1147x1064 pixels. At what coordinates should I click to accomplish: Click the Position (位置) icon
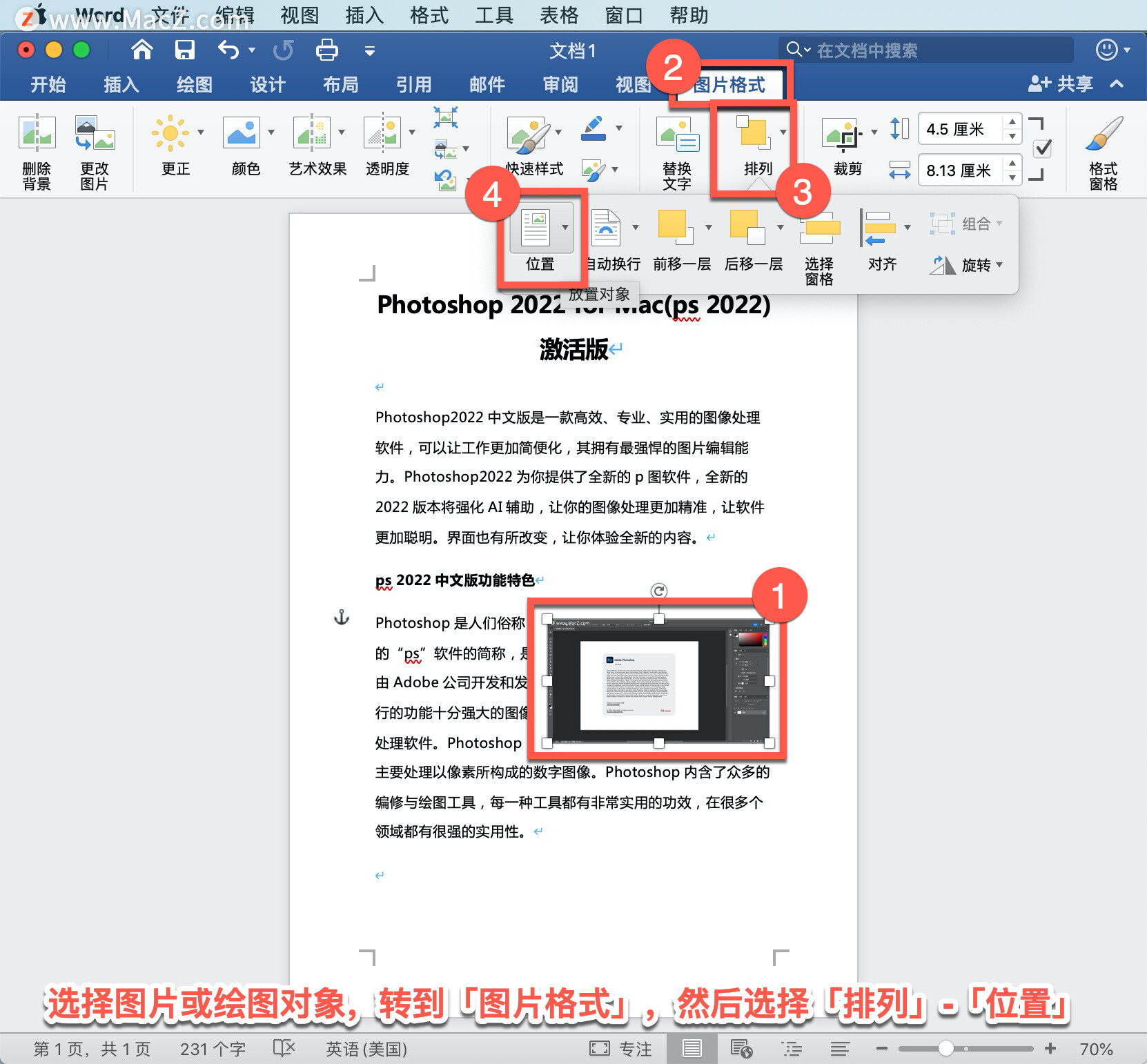tap(536, 228)
